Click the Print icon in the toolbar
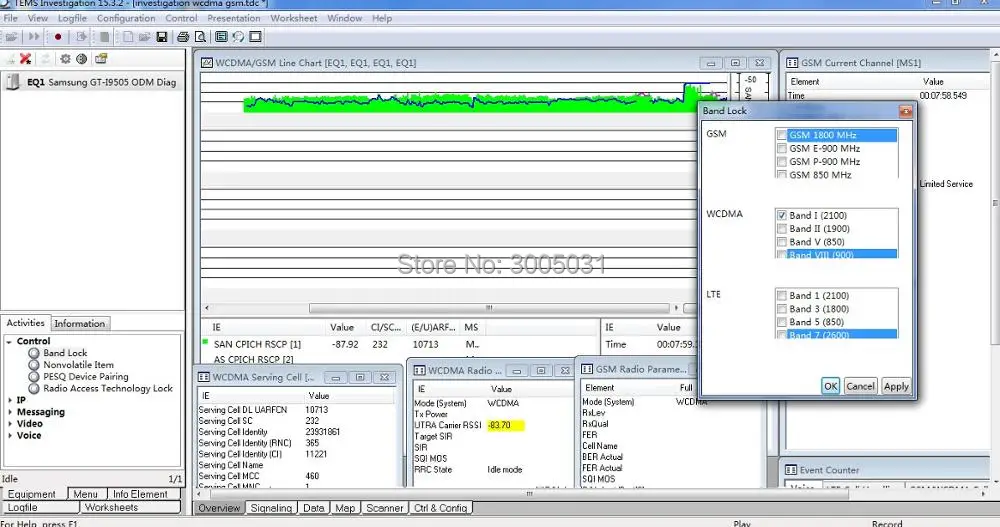This screenshot has width=1000, height=527. pos(183,37)
